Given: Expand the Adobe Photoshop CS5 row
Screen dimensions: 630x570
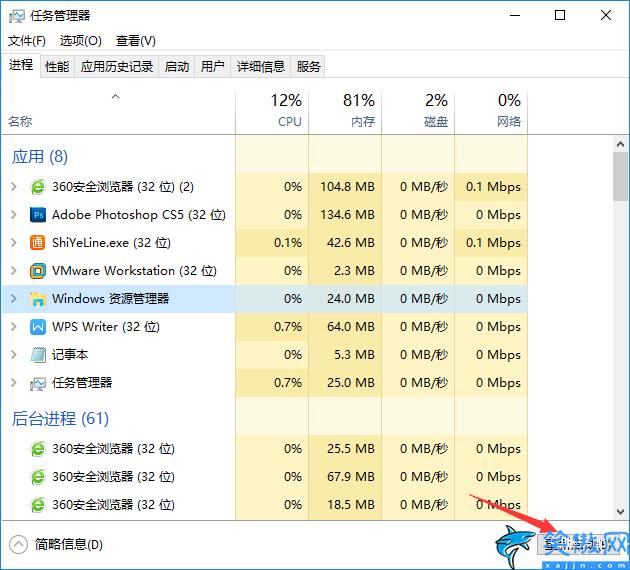Looking at the screenshot, I should [x=14, y=215].
